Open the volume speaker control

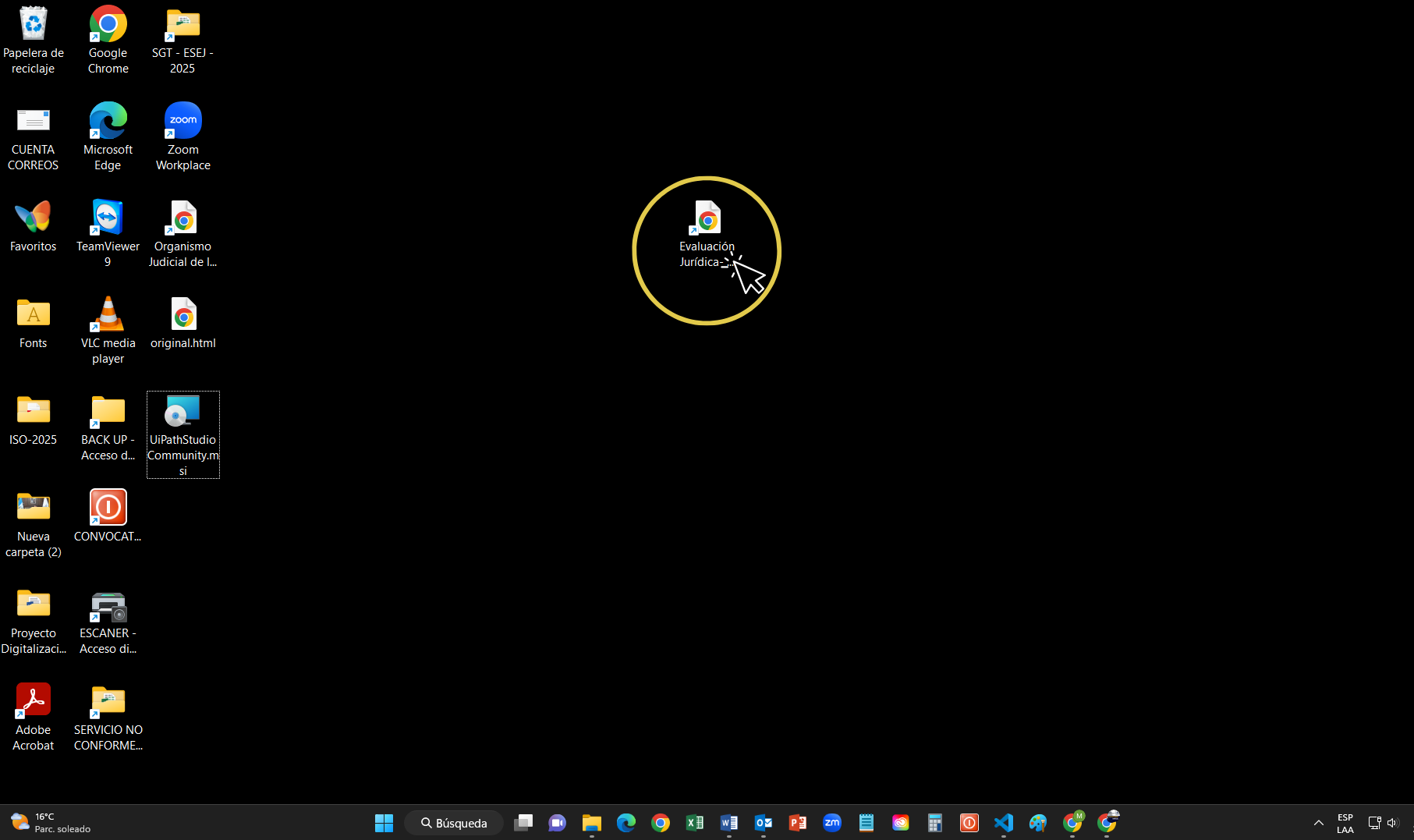pos(1392,823)
